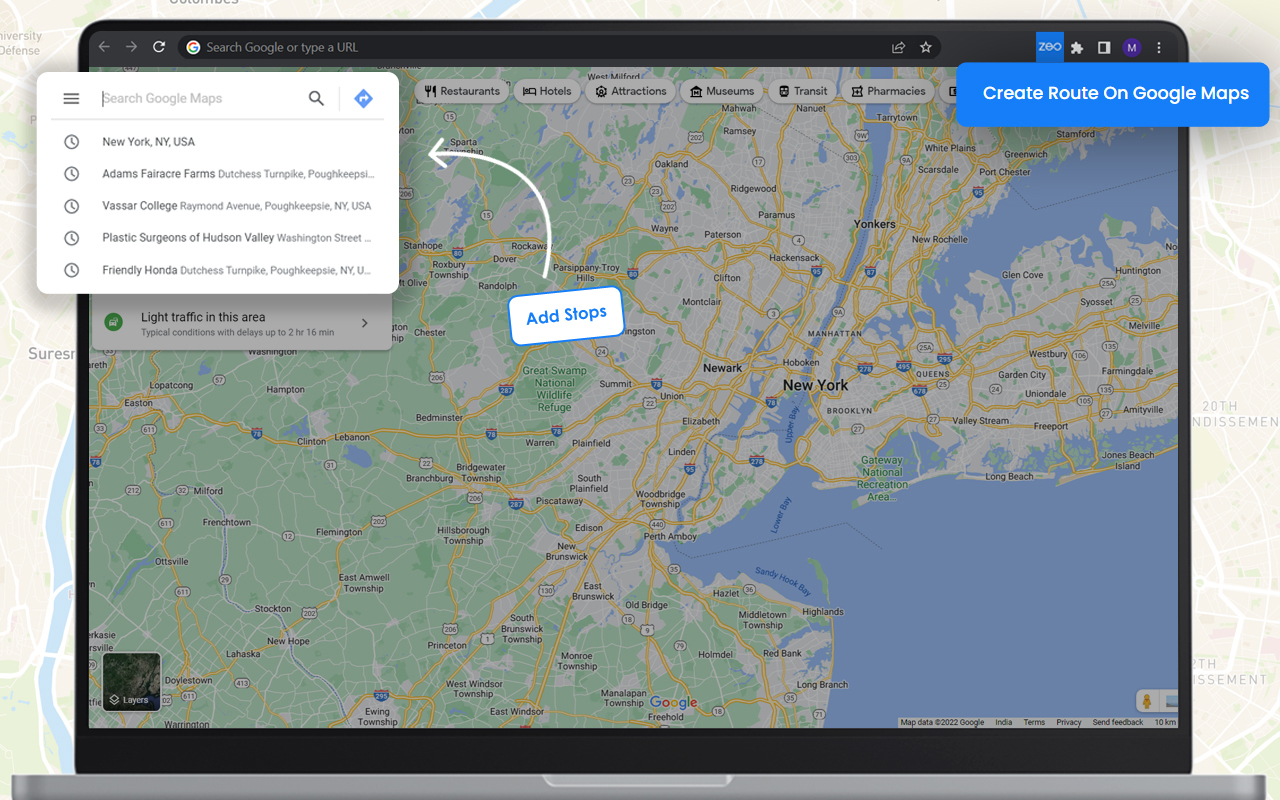Click the search magnifier icon
This screenshot has height=800, width=1280.
(316, 98)
